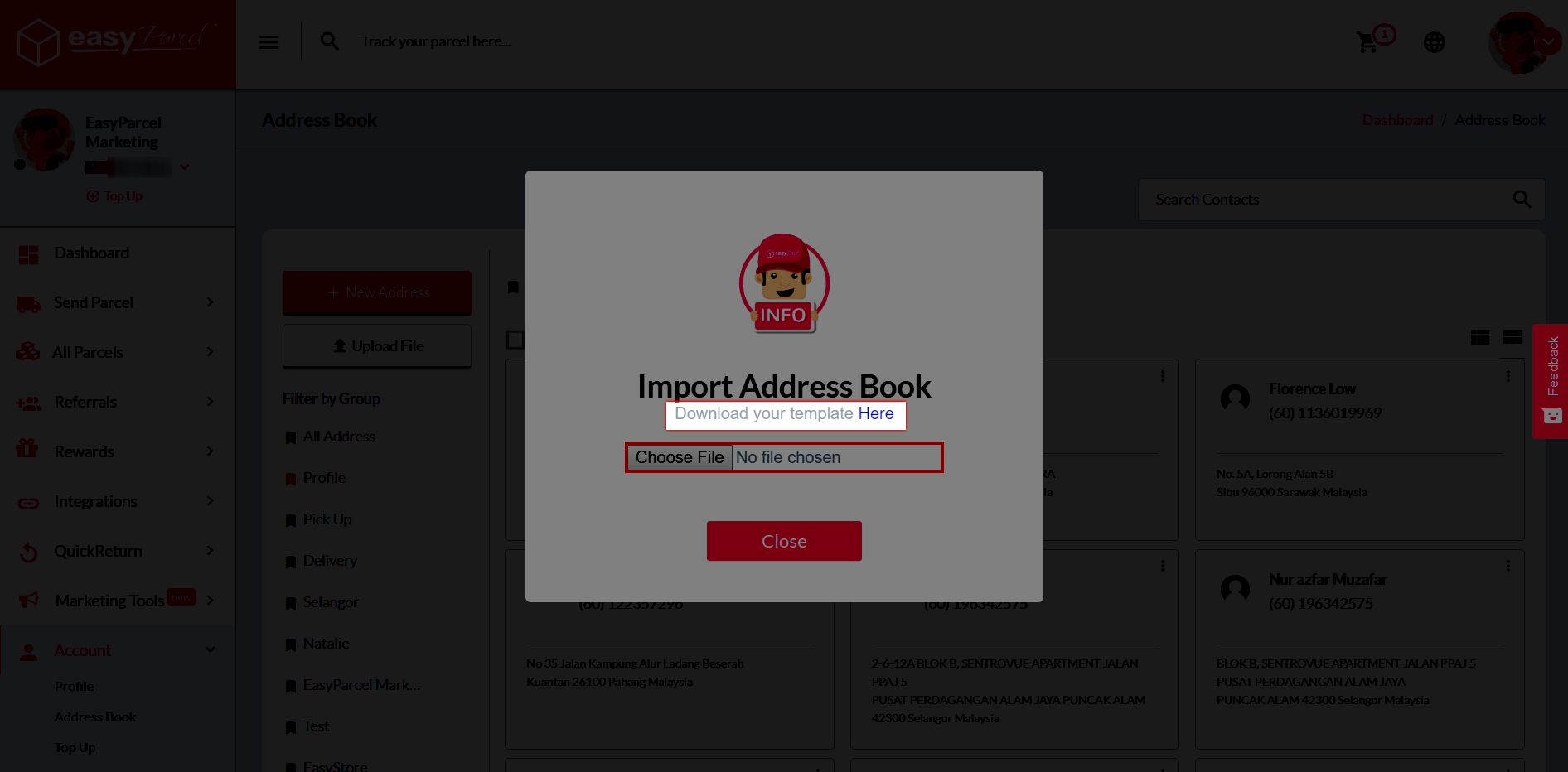Click Top Up link under profile
This screenshot has height=772, width=1568.
click(x=115, y=196)
